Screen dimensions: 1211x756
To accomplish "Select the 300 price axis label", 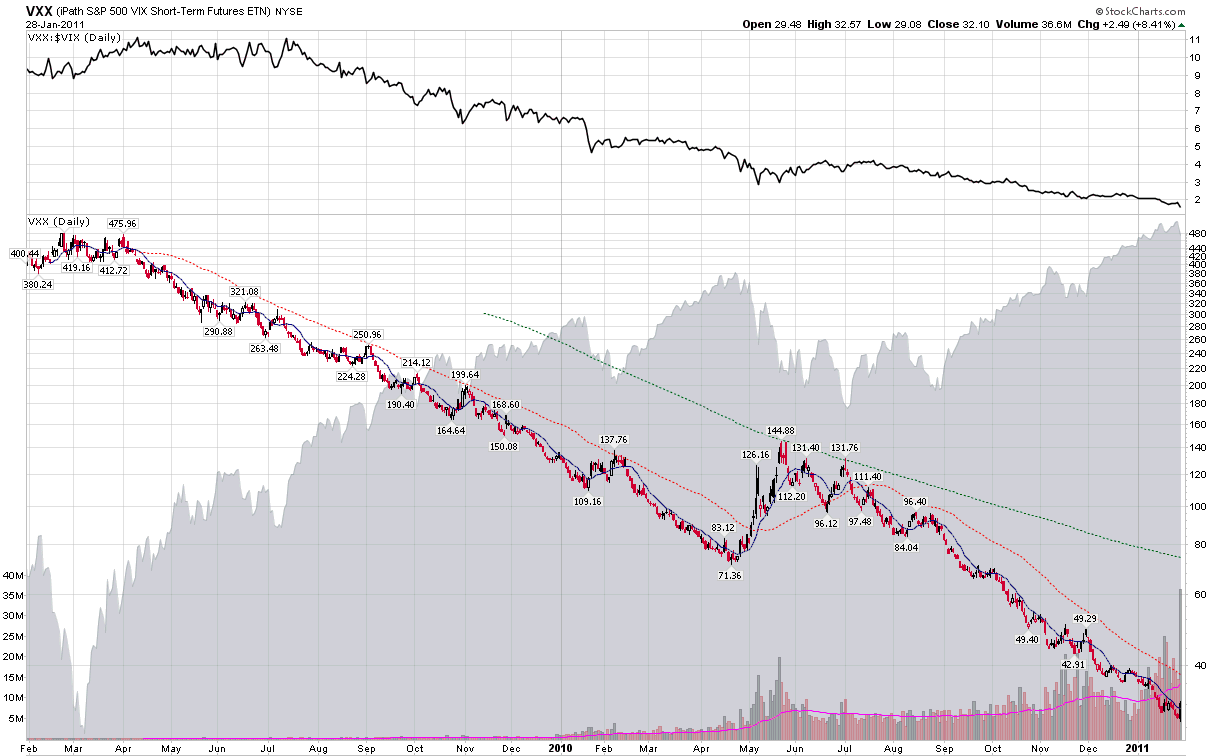I will [1195, 315].
